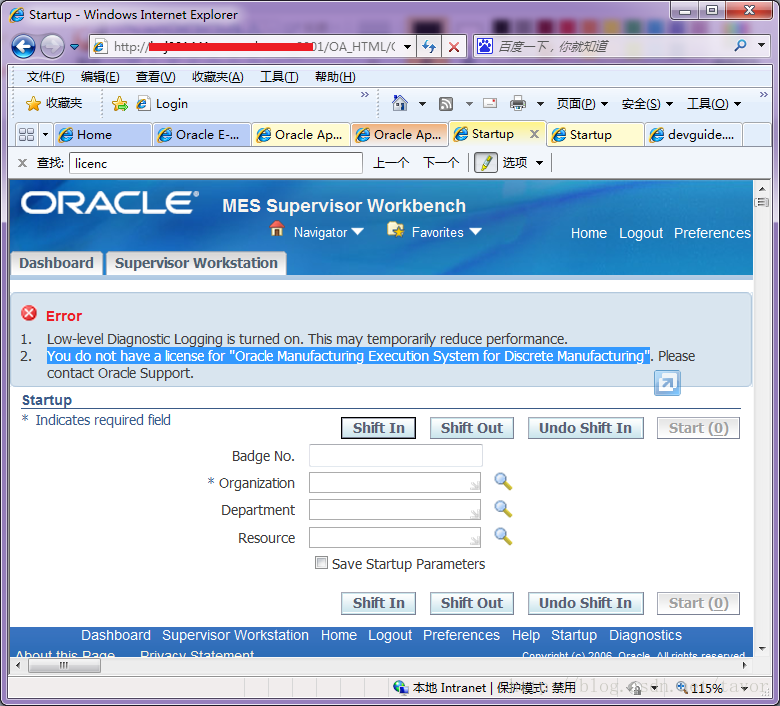Open the 页面(P) toolbar menu
Screen dimensions: 780x706
(582, 103)
